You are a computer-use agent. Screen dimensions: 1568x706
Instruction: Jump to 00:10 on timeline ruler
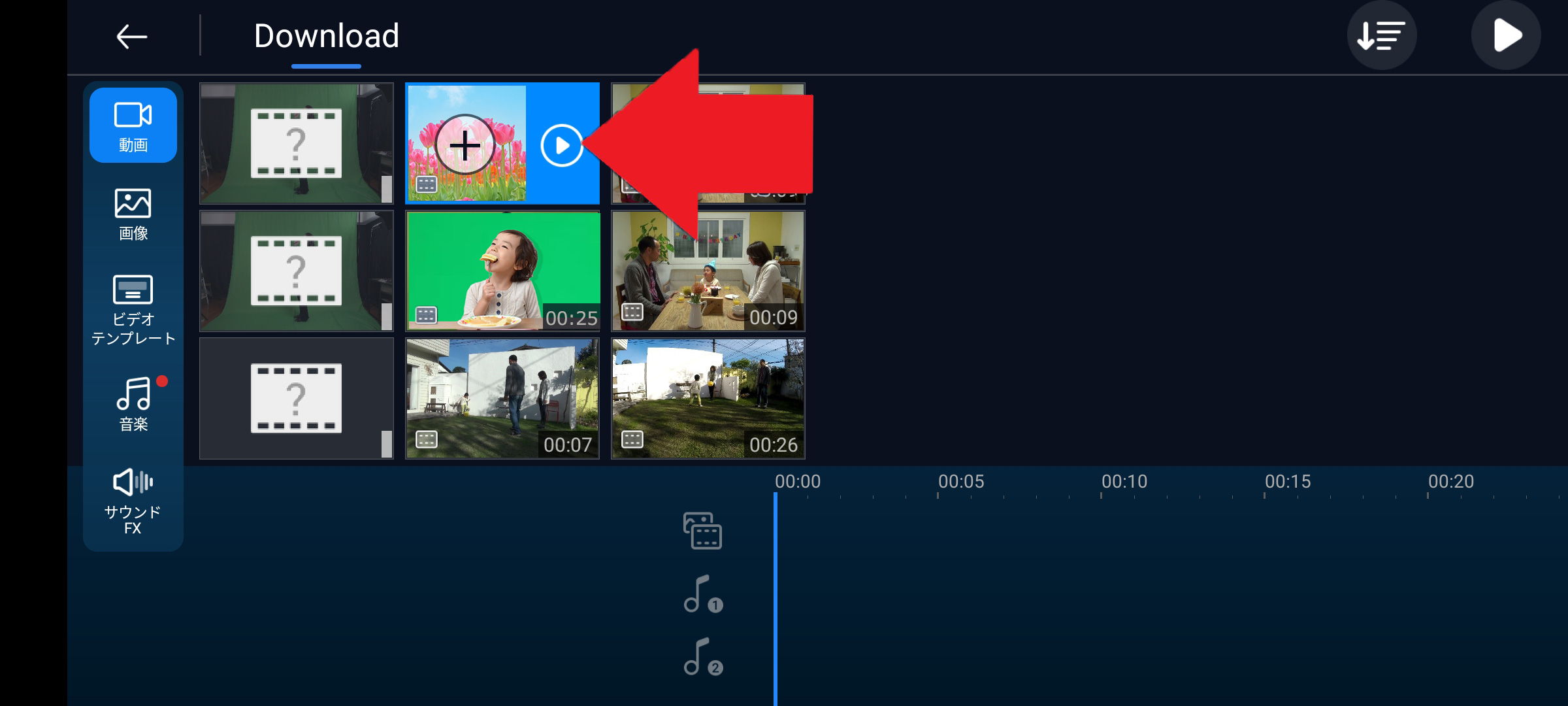(x=1124, y=482)
